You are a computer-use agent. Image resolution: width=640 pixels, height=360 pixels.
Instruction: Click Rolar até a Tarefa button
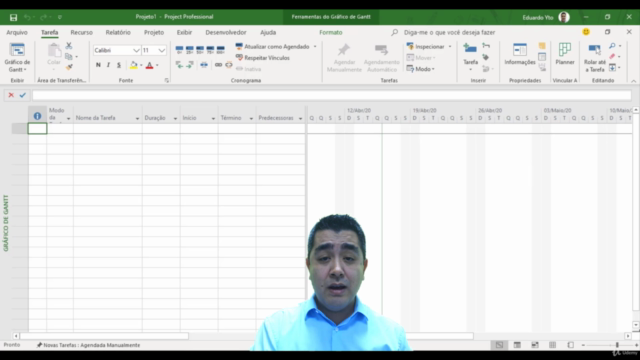595,58
